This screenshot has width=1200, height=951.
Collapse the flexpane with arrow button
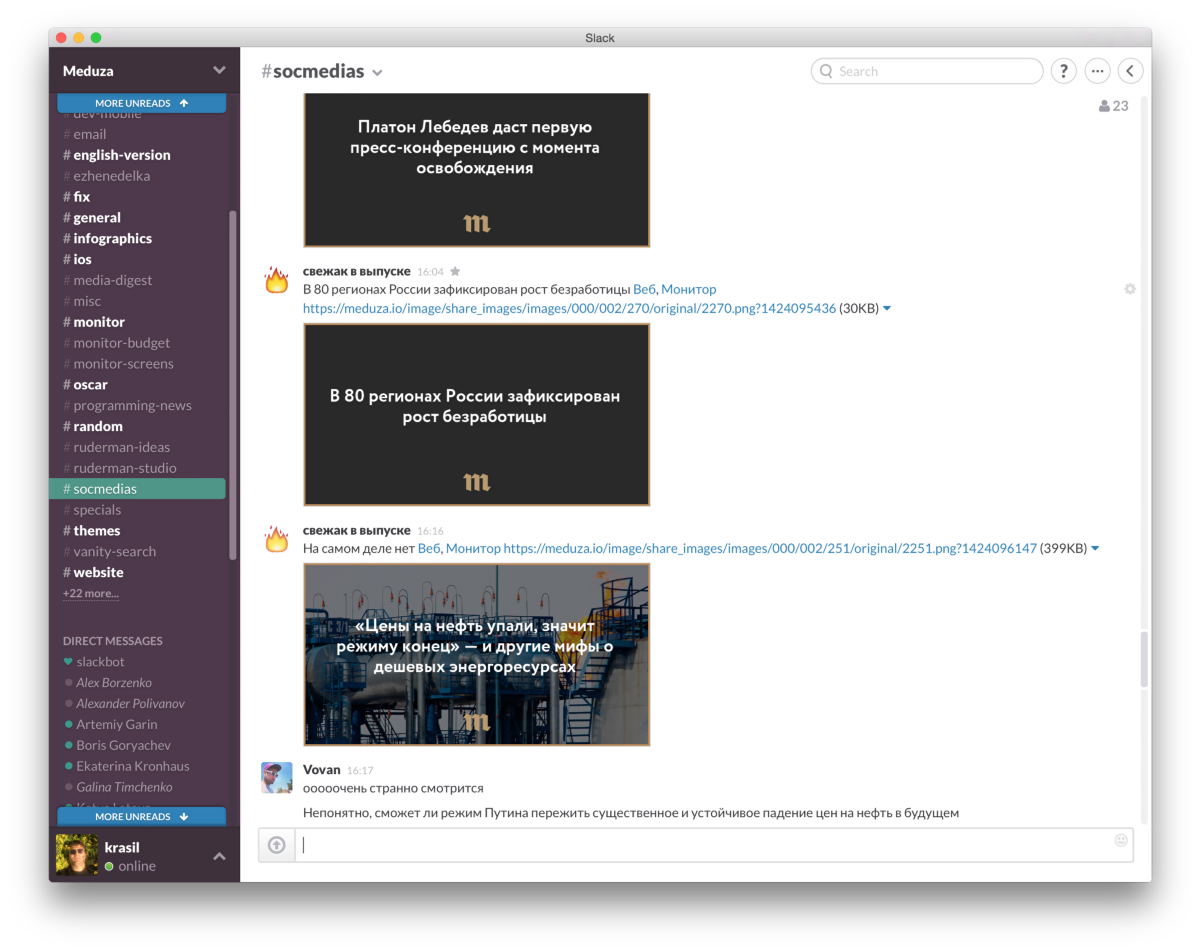(x=1130, y=71)
